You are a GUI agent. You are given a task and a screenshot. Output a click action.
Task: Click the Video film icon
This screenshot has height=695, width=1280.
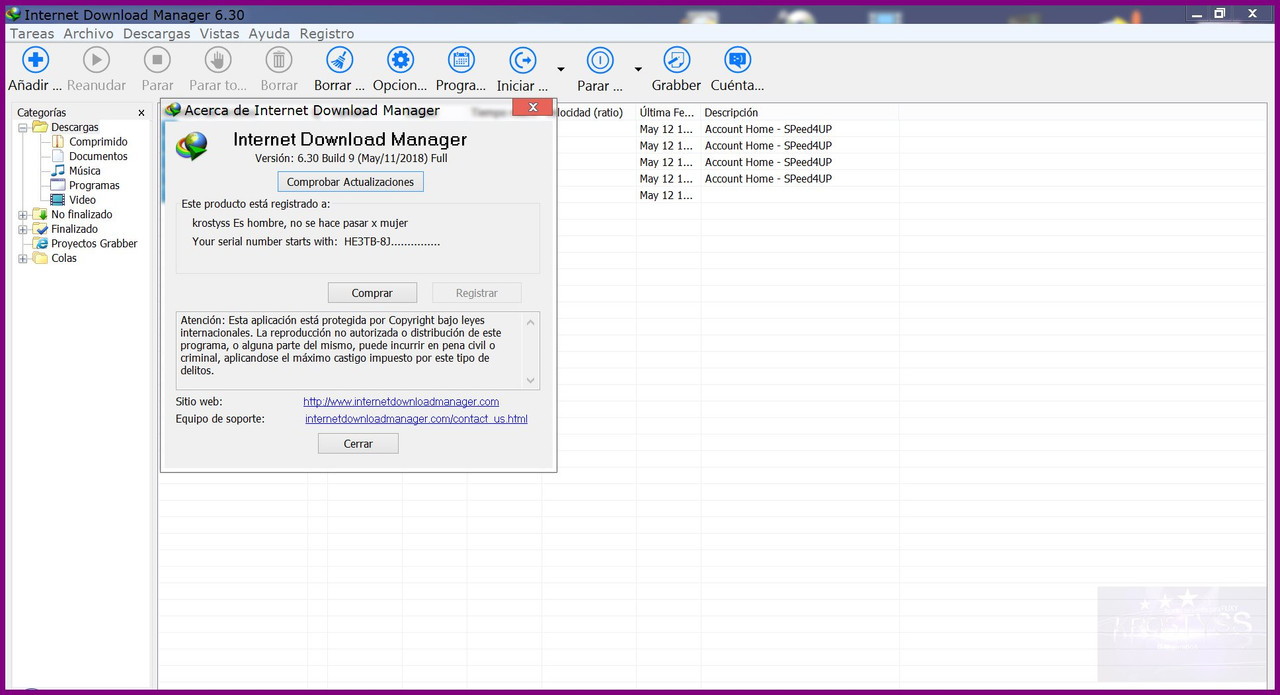tap(58, 200)
